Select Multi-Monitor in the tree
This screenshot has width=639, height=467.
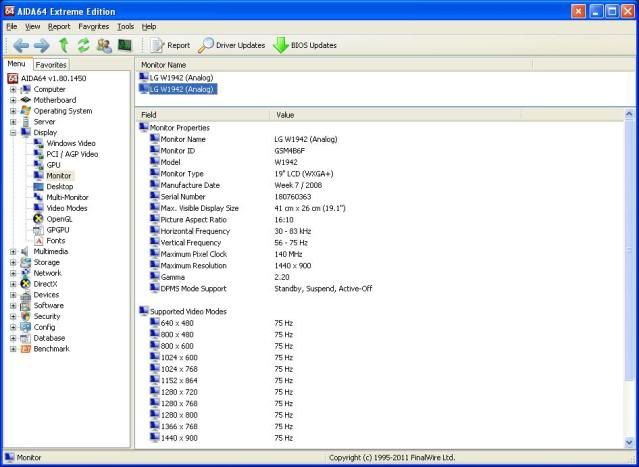coord(67,197)
